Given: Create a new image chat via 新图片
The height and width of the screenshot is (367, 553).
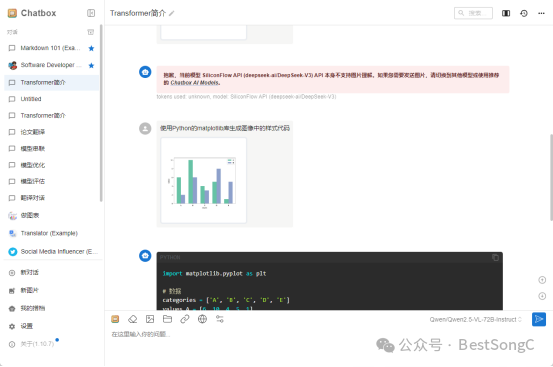Looking at the screenshot, I should pos(51,290).
